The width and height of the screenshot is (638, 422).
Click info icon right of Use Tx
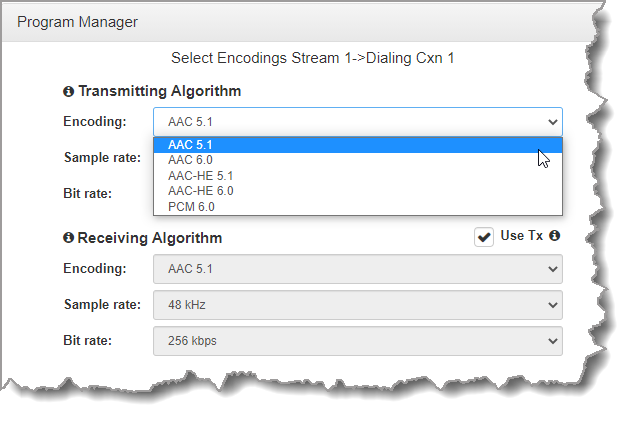click(554, 236)
